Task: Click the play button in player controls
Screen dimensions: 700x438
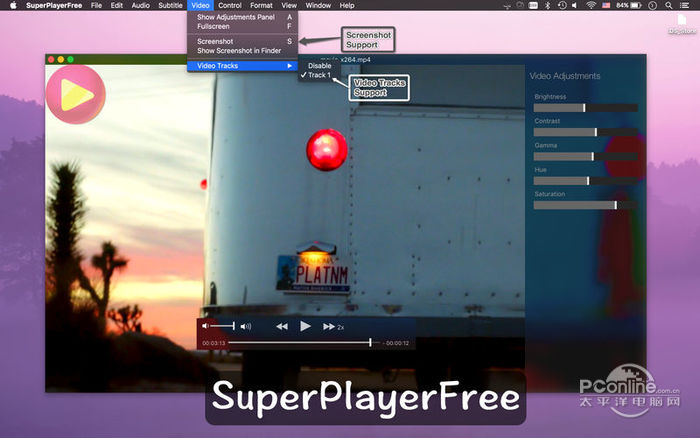Action: (x=305, y=326)
